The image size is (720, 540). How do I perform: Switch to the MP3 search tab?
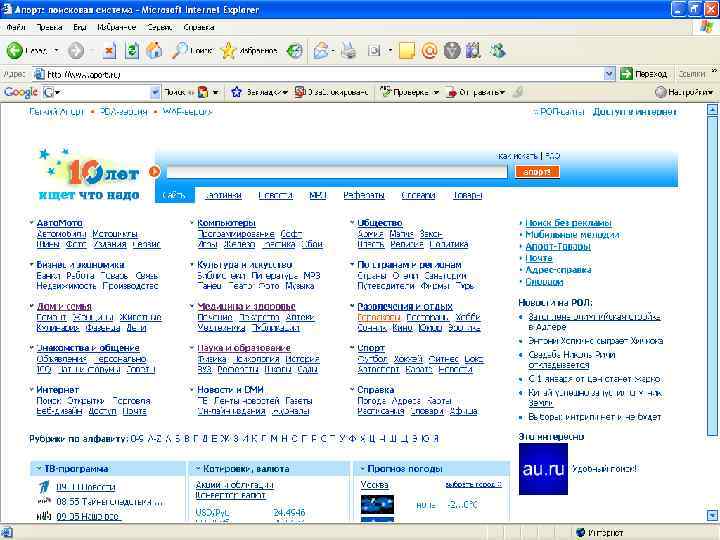(x=318, y=195)
